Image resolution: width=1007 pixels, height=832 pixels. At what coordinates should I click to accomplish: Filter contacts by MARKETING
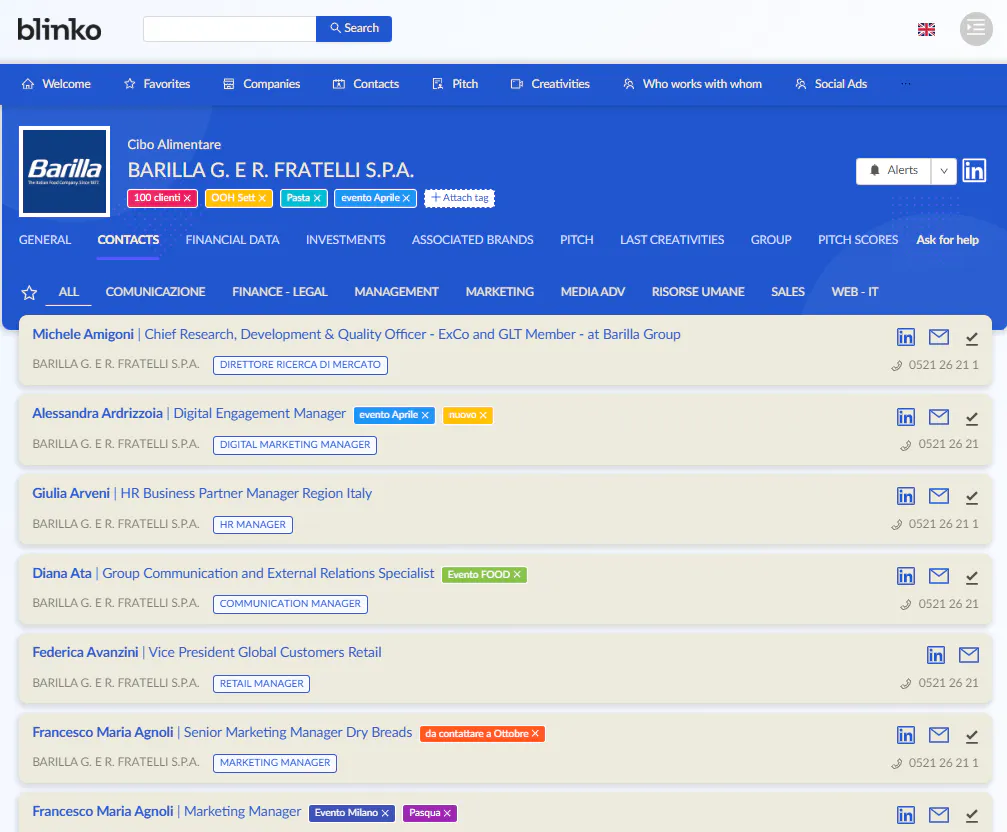point(500,291)
